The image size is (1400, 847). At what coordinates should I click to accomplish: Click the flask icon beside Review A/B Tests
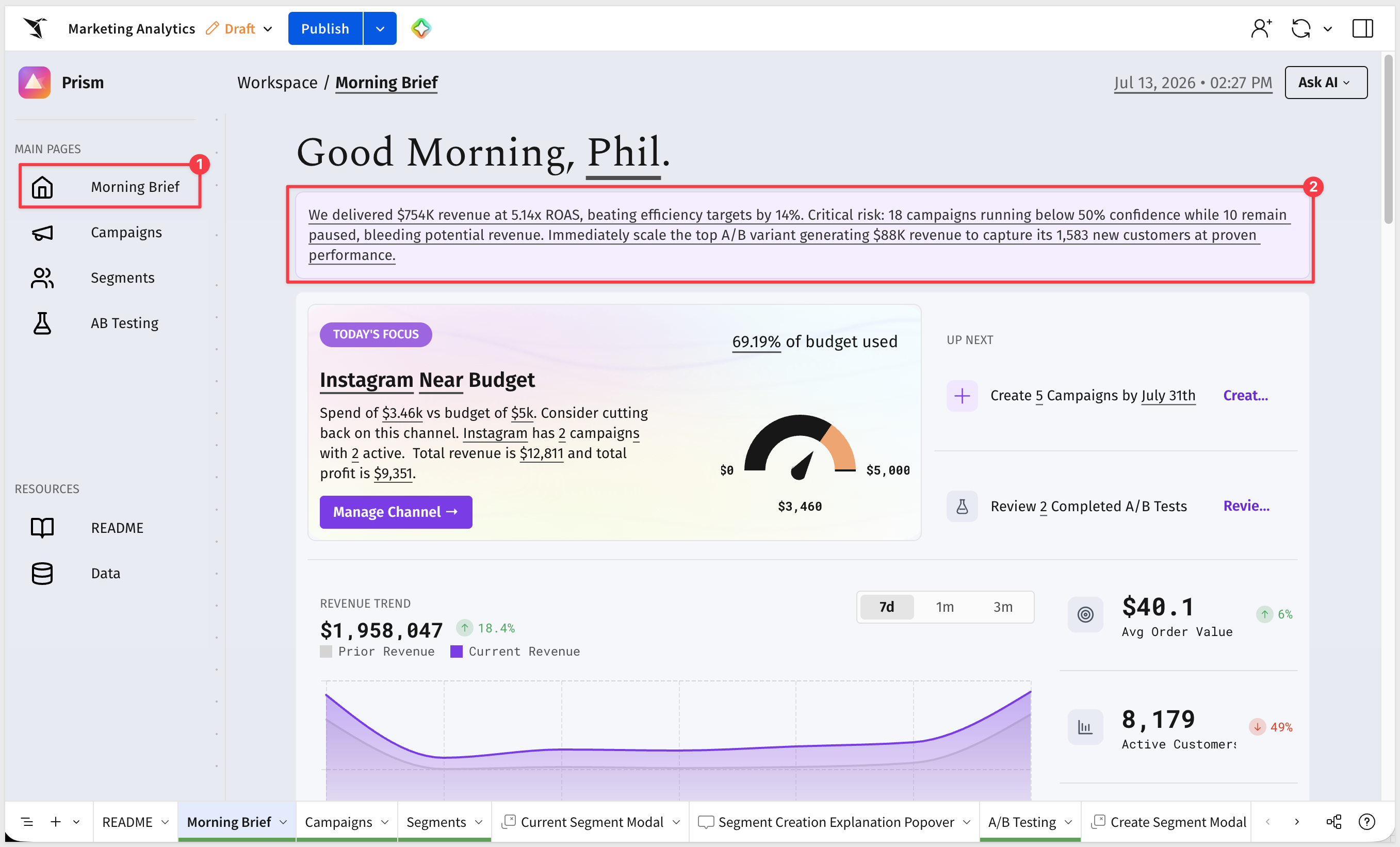962,506
